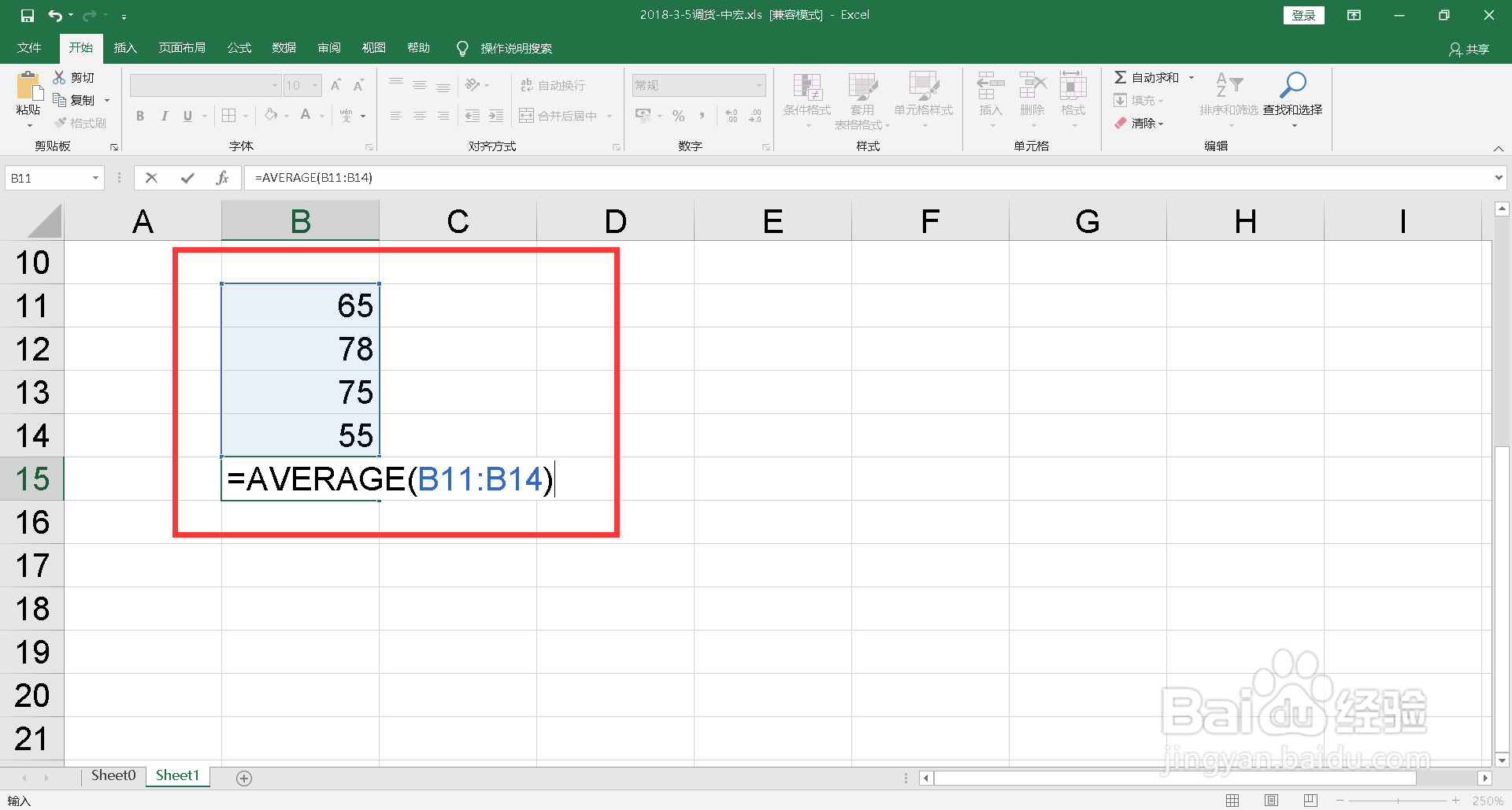Click 合并后居中 button
Image resolution: width=1512 pixels, height=810 pixels.
tap(558, 116)
